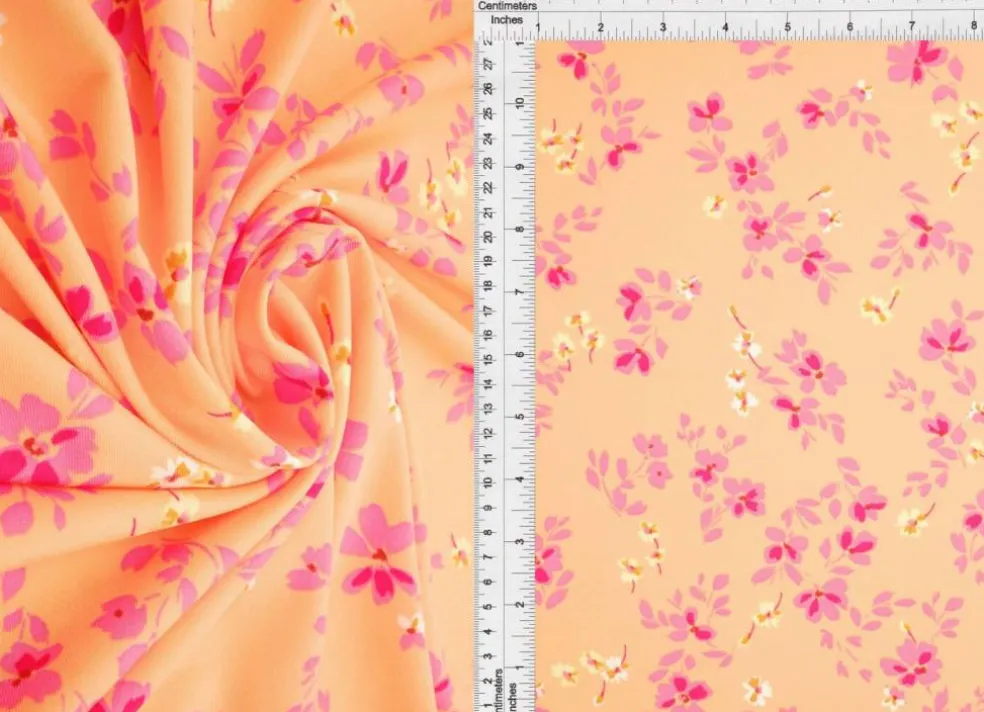Click the swirled fabric photo
The height and width of the screenshot is (712, 984).
[x=236, y=356]
